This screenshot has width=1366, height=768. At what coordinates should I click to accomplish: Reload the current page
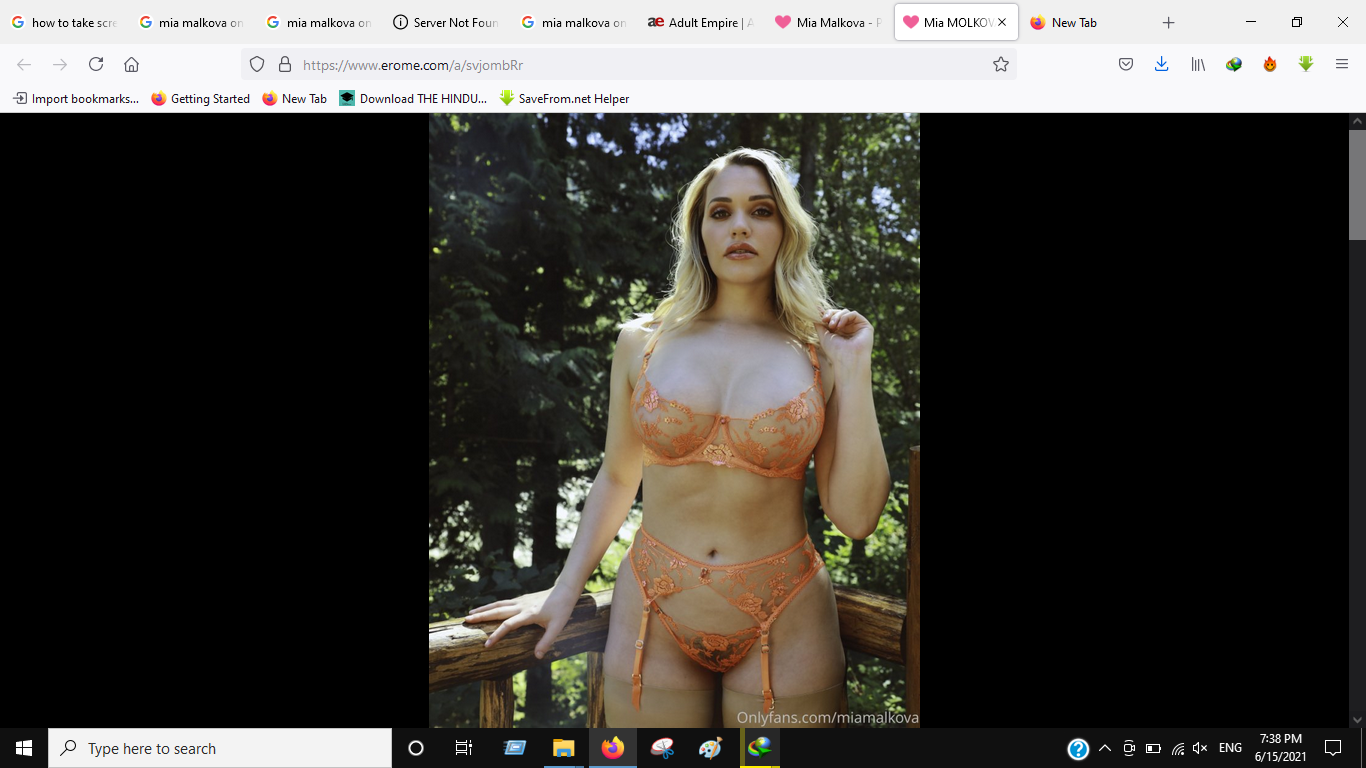[x=96, y=64]
